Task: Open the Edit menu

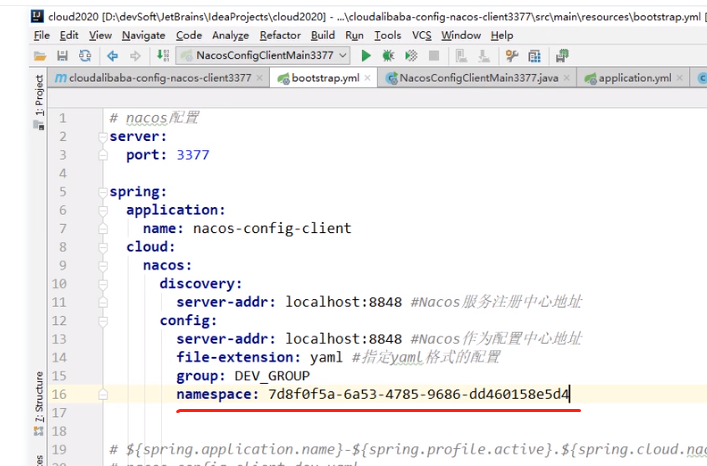Action: [69, 36]
